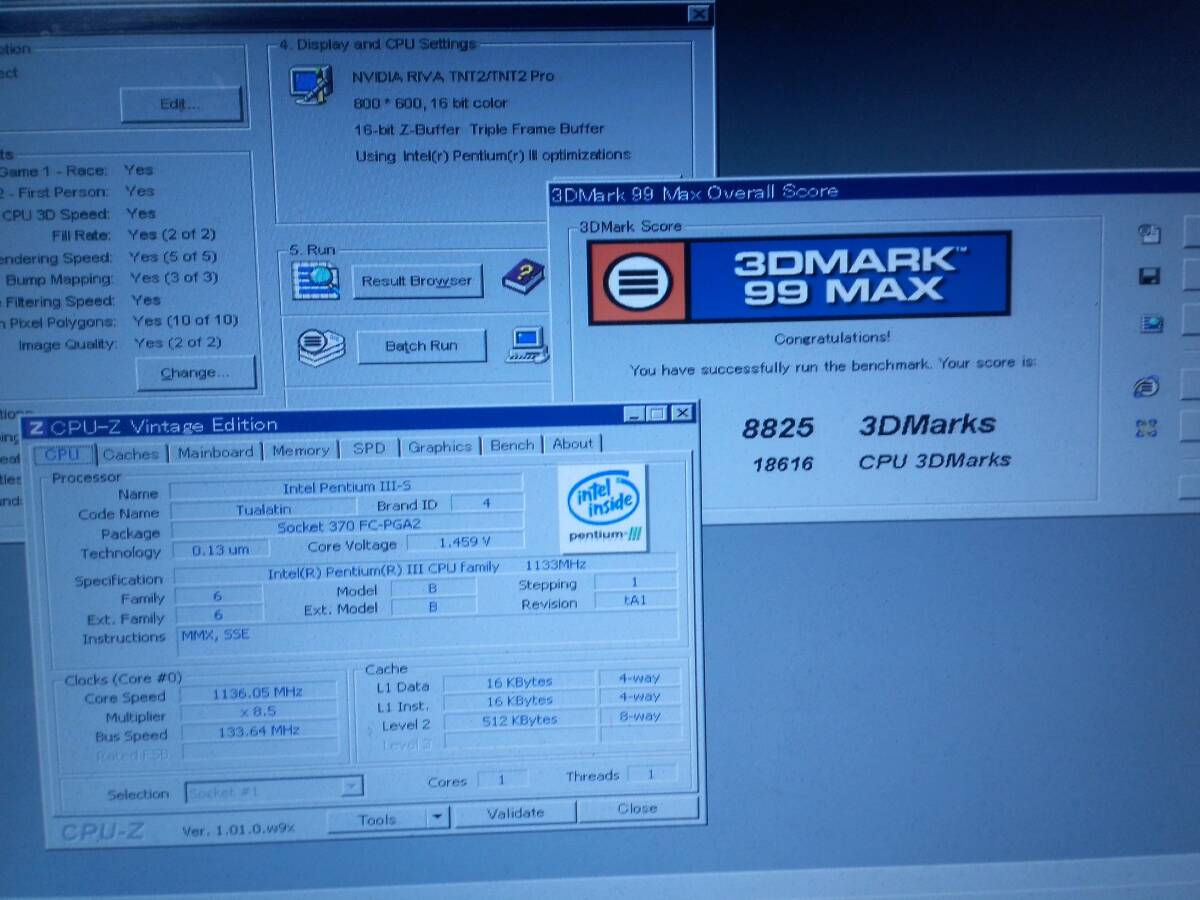The width and height of the screenshot is (1200, 900).
Task: Click the Intel Inside Pentium III logo
Action: click(602, 507)
